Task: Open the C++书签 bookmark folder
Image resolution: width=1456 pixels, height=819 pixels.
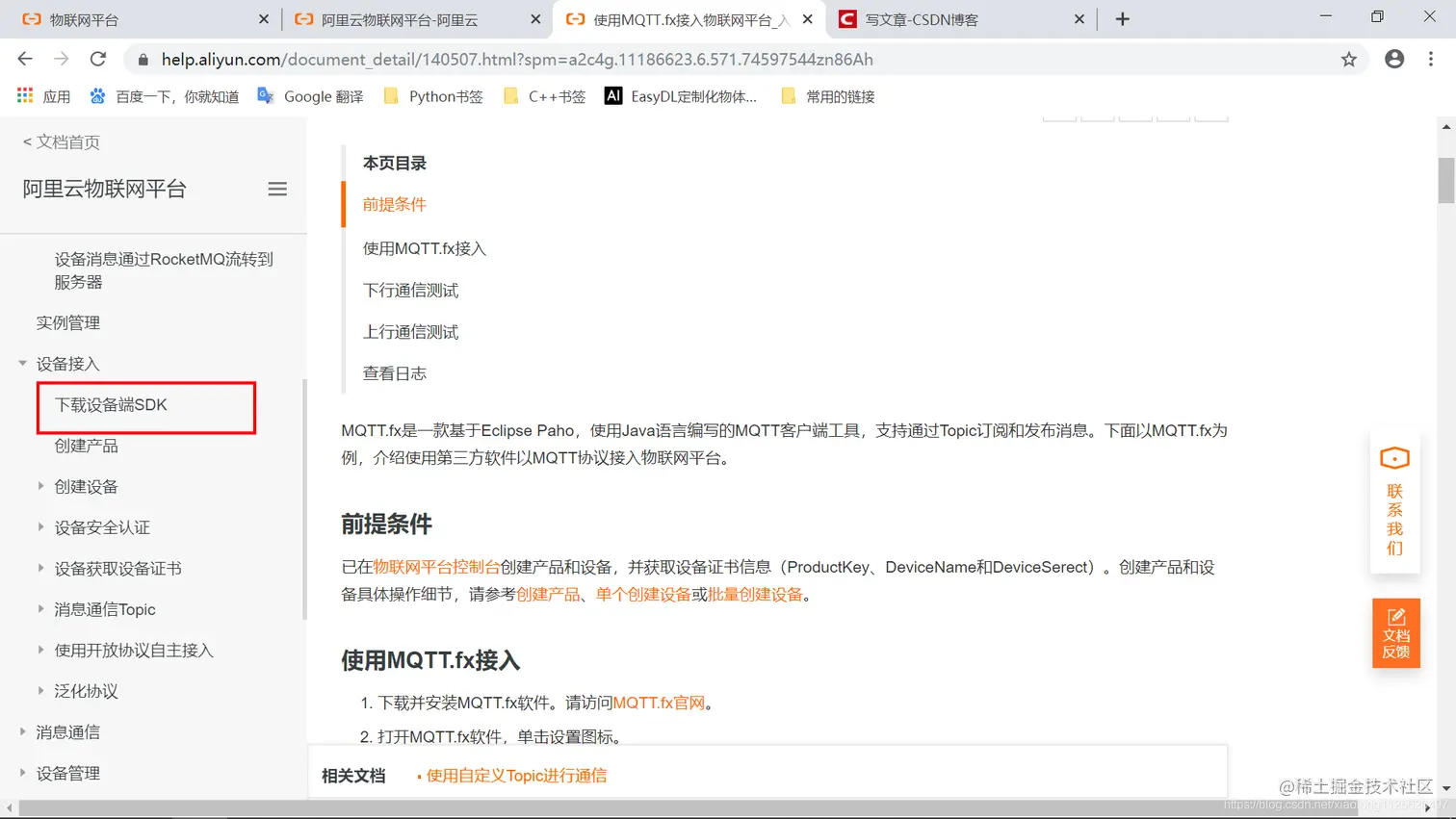Action: point(544,96)
